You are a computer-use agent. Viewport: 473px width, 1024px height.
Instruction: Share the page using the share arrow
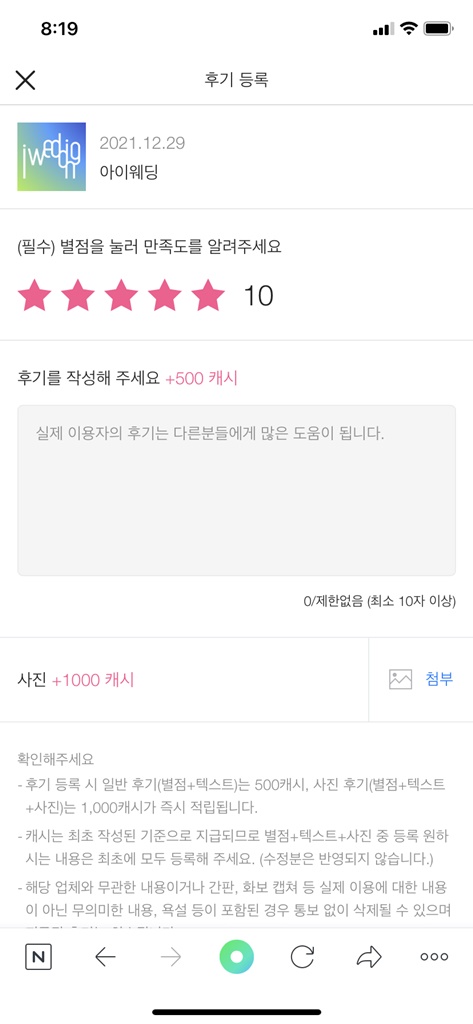(368, 957)
